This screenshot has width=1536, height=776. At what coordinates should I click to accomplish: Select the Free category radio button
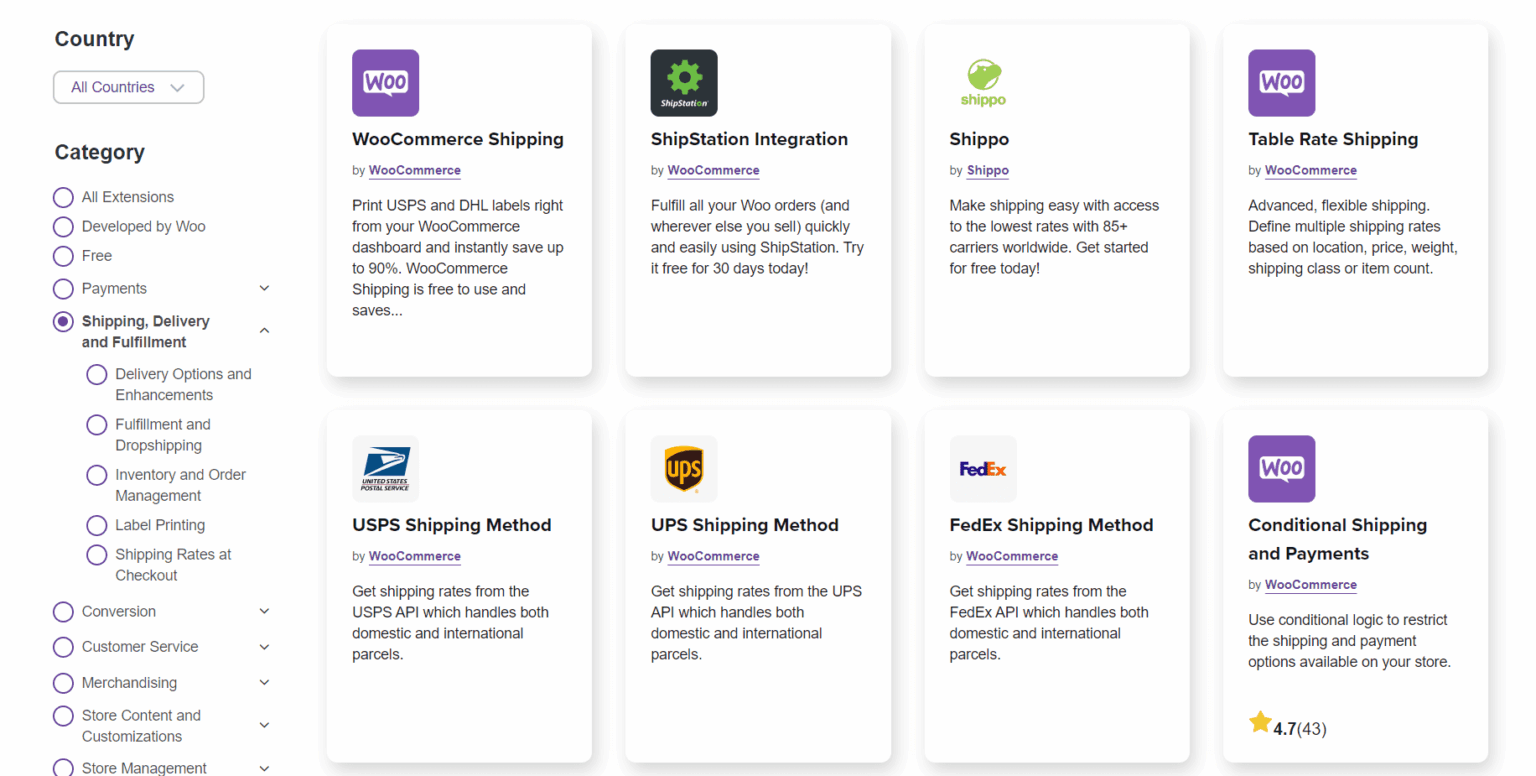pyautogui.click(x=63, y=256)
